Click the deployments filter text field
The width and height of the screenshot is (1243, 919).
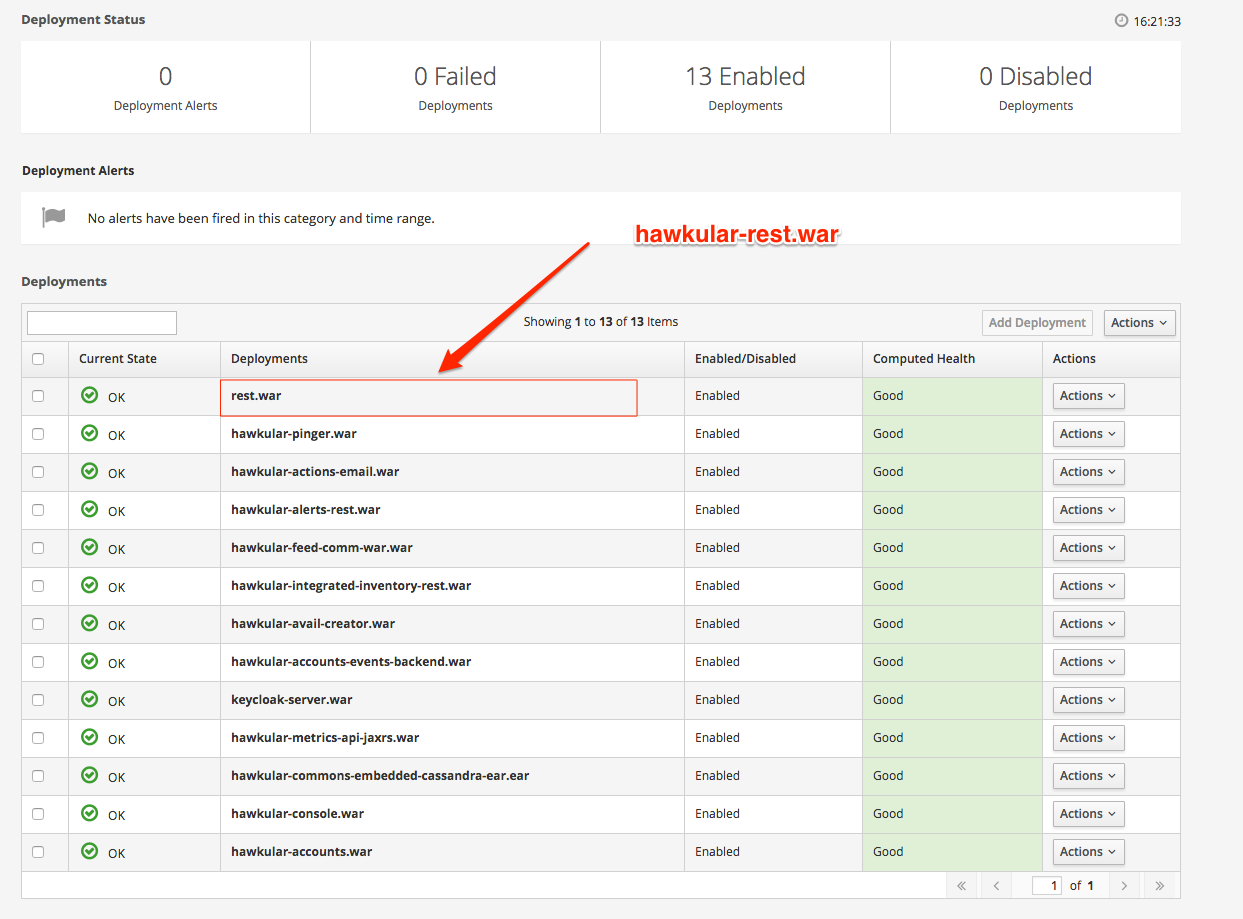pyautogui.click(x=102, y=322)
